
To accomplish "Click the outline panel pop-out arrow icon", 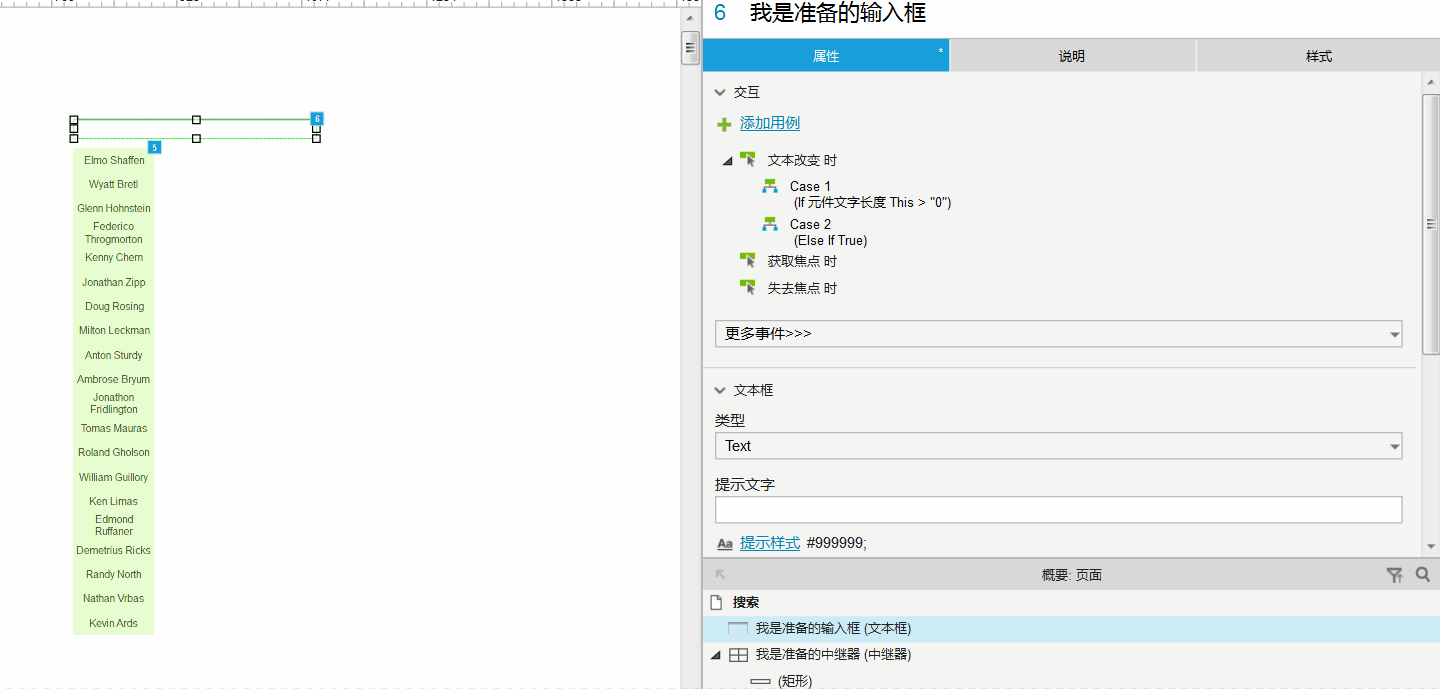I will (x=720, y=575).
